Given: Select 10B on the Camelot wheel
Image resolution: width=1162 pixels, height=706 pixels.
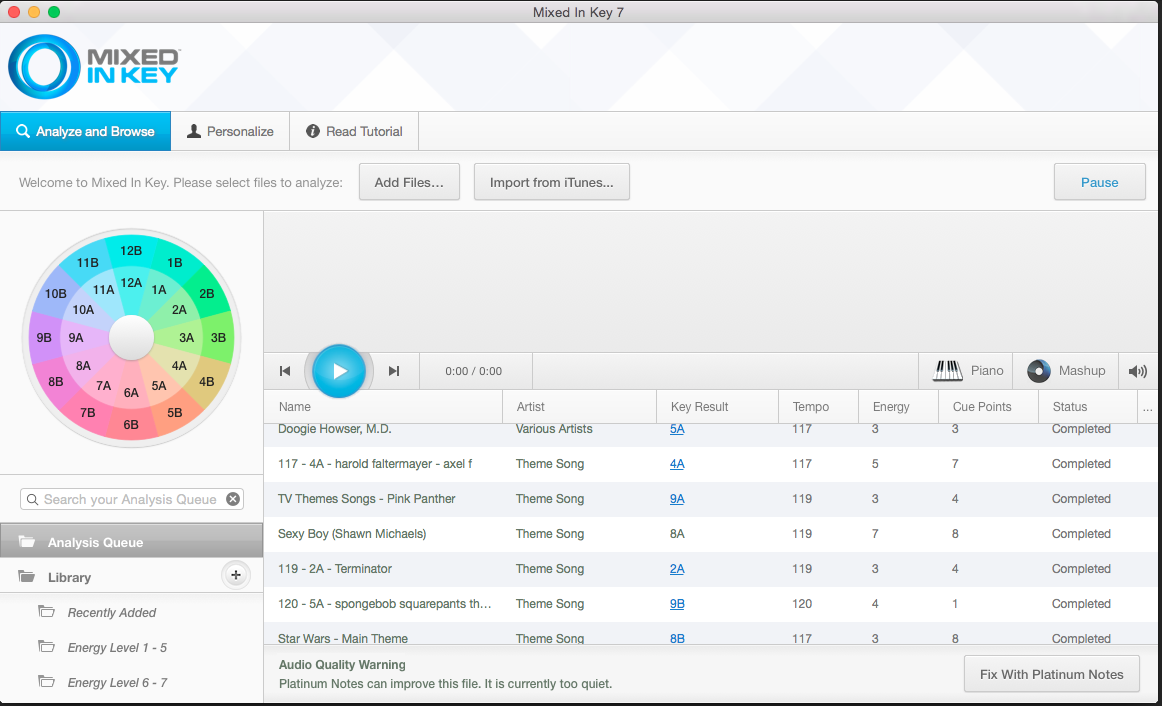Looking at the screenshot, I should click(x=56, y=293).
